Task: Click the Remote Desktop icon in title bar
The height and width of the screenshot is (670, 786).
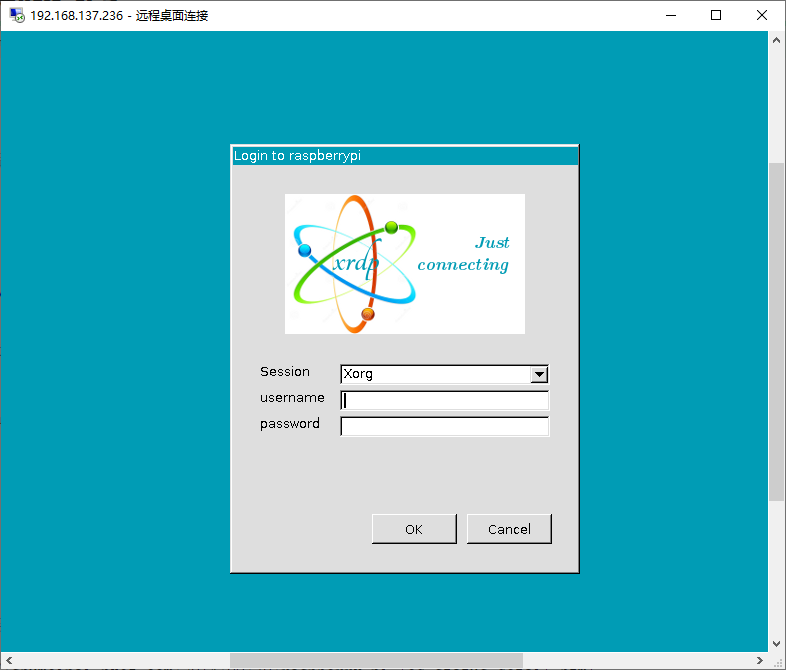Action: 17,15
